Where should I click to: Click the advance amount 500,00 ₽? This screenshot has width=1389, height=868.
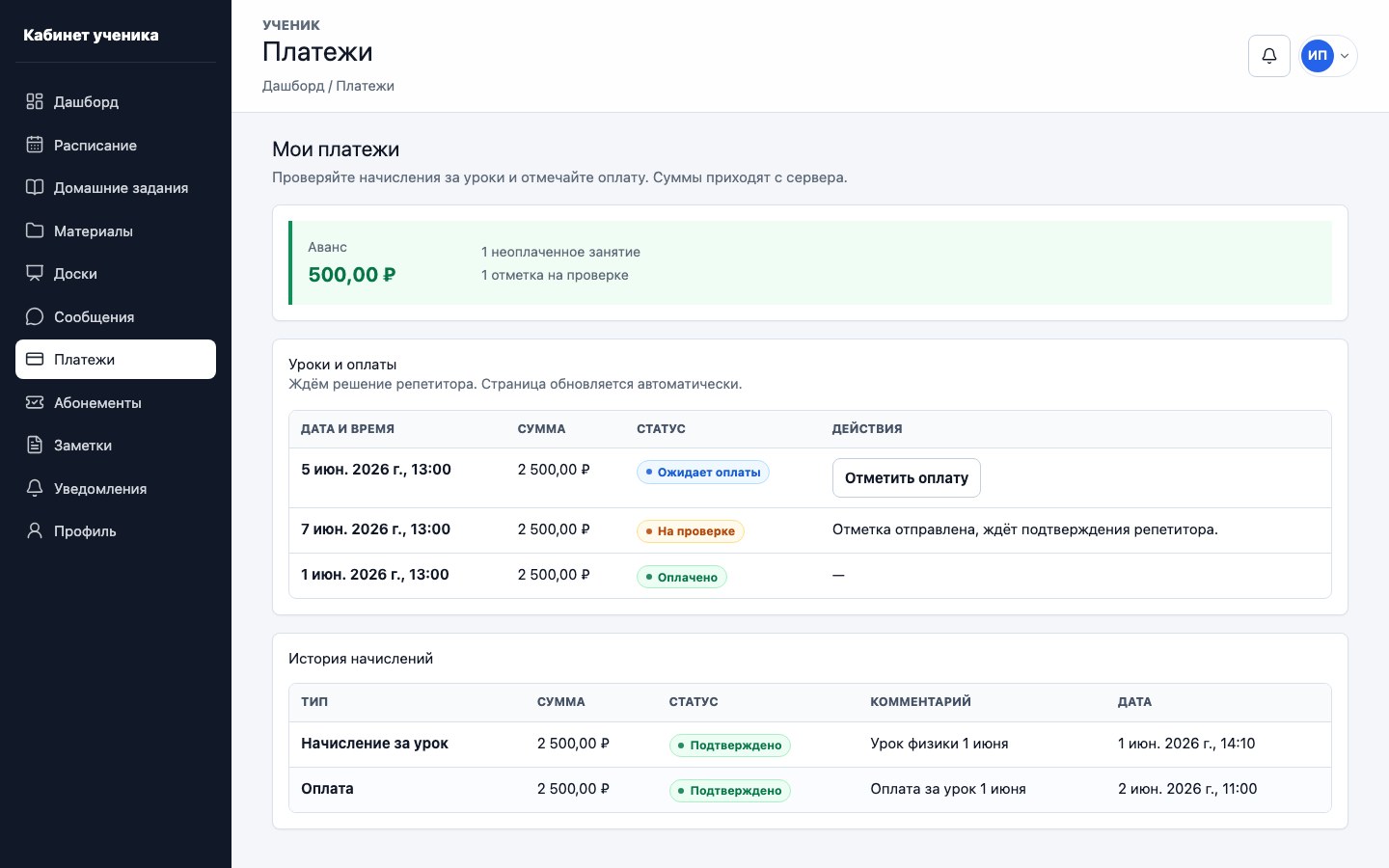point(352,275)
